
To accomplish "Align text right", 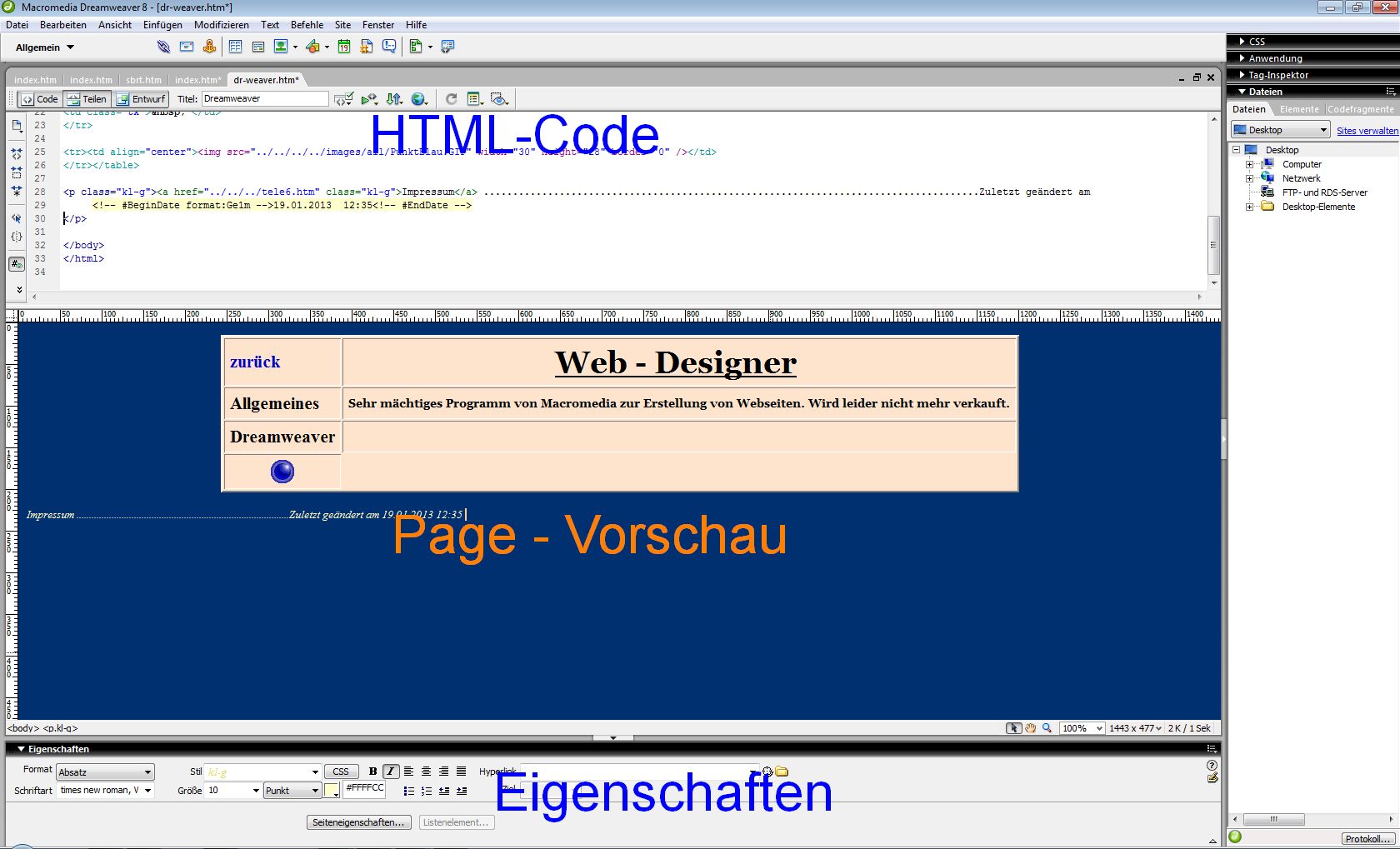I will pos(443,772).
